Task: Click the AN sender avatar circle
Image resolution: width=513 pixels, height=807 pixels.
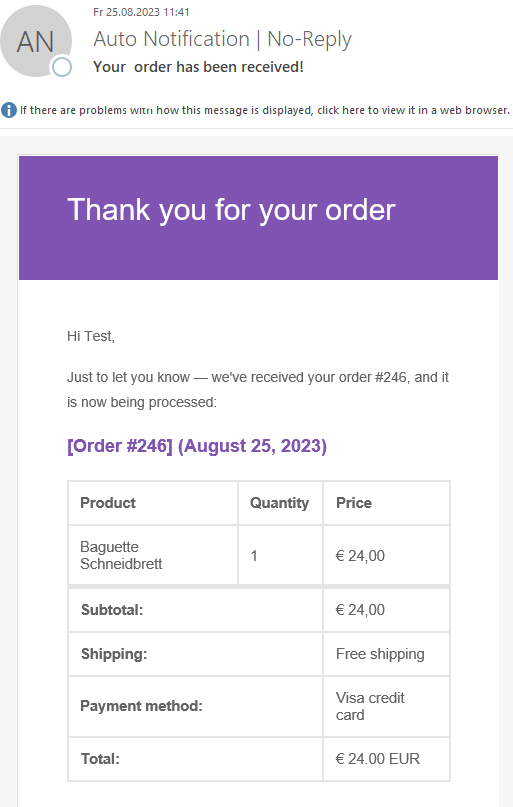Action: click(x=36, y=41)
